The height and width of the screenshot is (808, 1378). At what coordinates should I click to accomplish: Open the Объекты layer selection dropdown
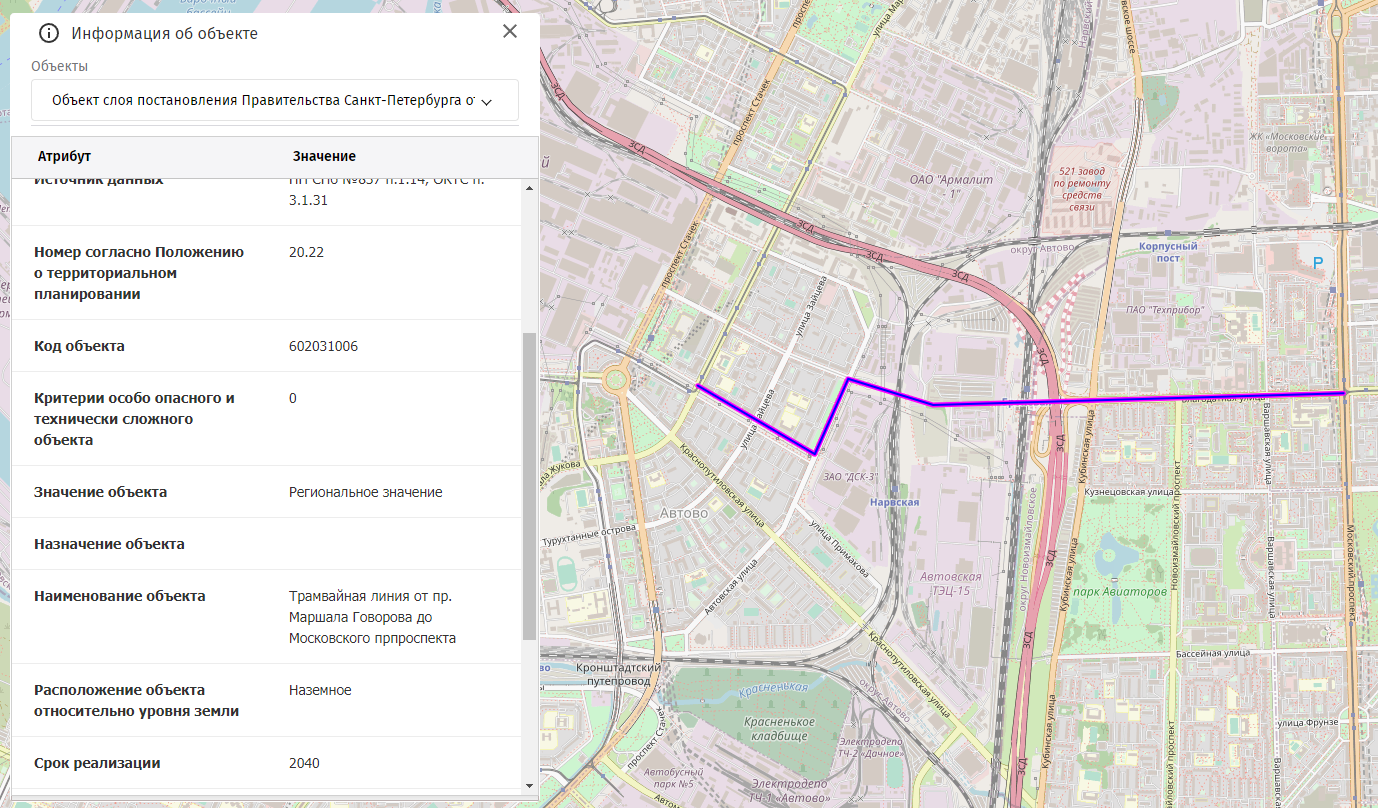pos(264,101)
